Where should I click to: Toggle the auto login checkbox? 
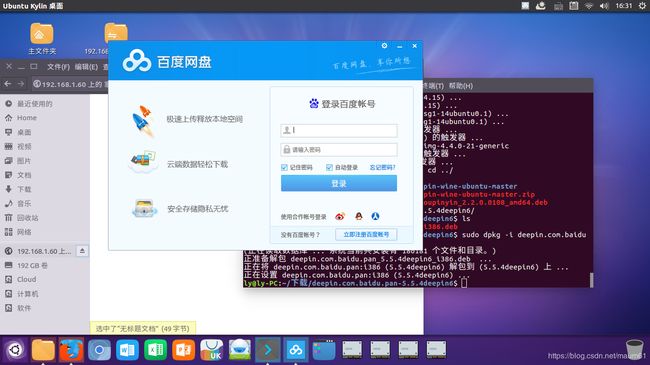pyautogui.click(x=329, y=167)
